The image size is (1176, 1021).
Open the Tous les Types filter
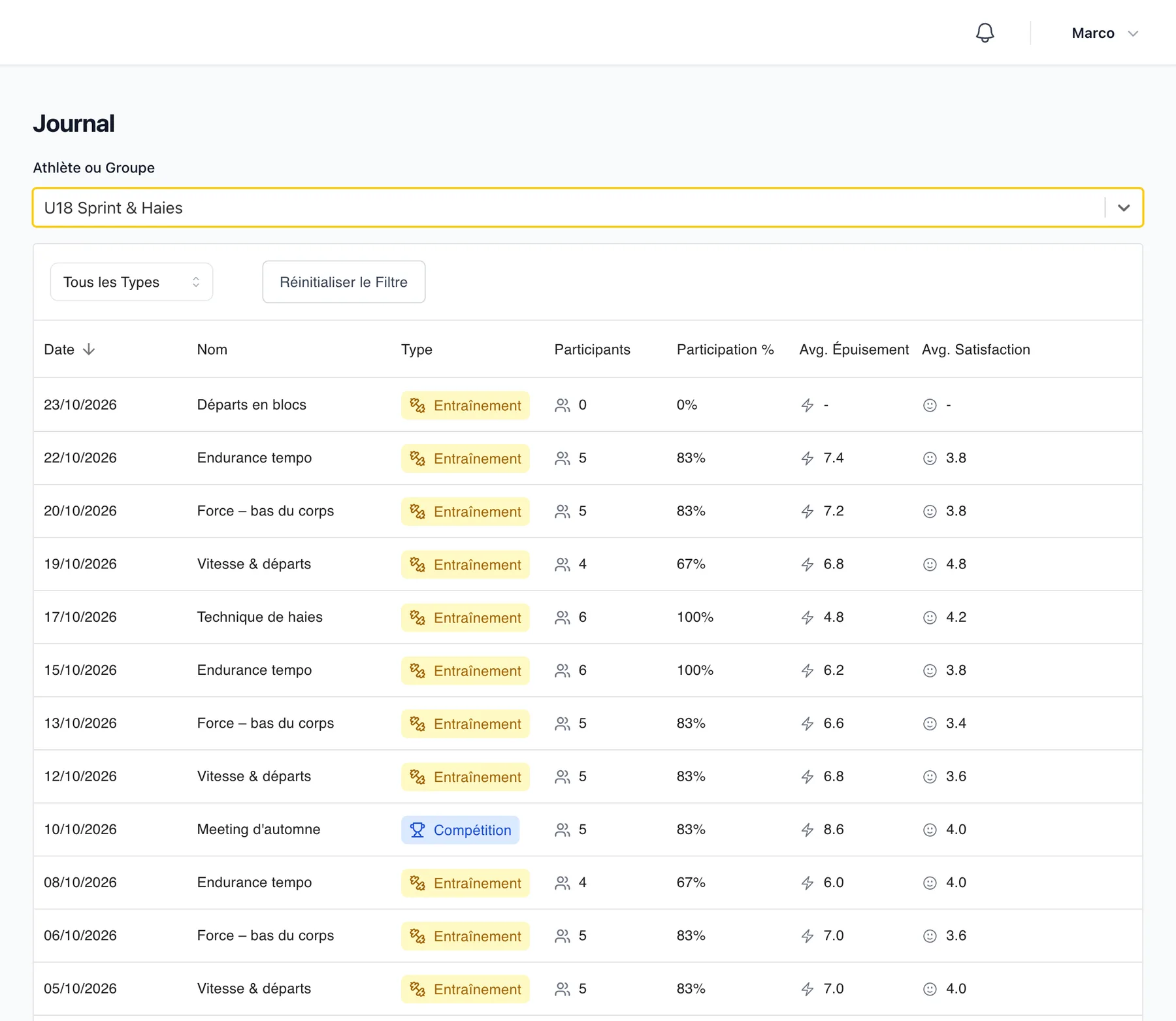coord(131,282)
